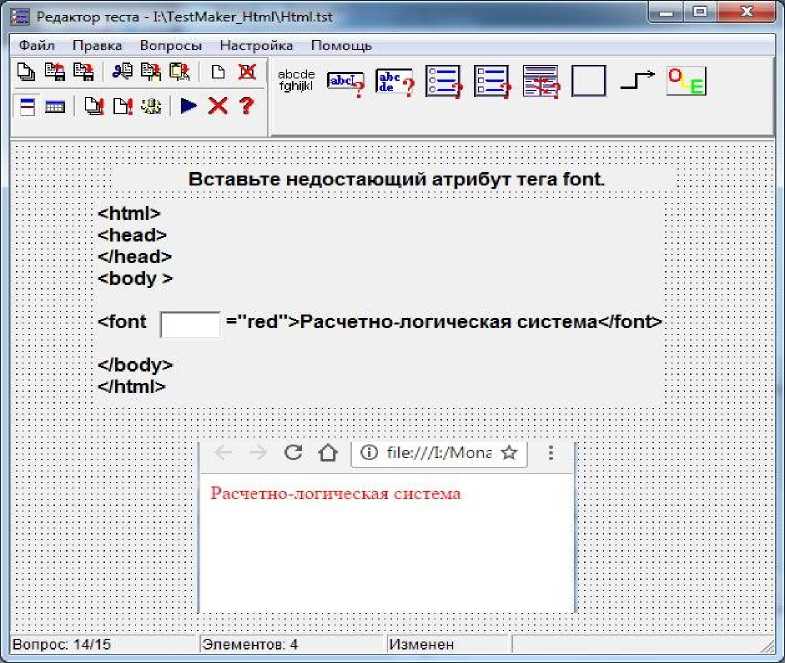Click the OLE object icon
Screen dimensions: 785x663
686,81
